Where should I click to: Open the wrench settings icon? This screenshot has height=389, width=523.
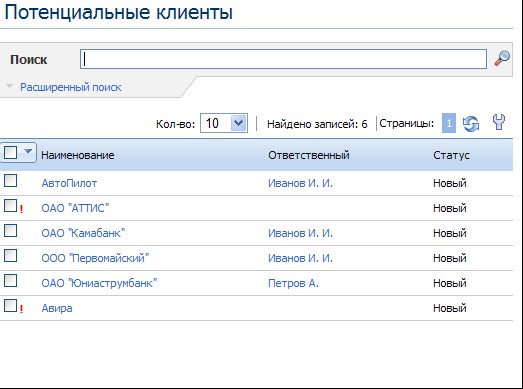click(499, 122)
